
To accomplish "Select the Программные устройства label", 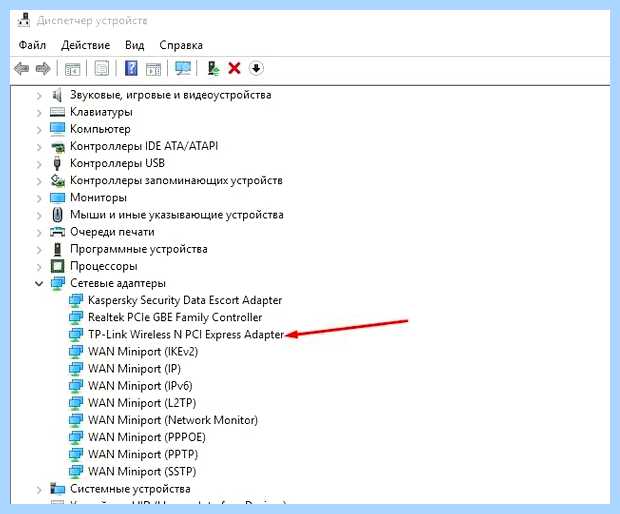I will click(139, 249).
